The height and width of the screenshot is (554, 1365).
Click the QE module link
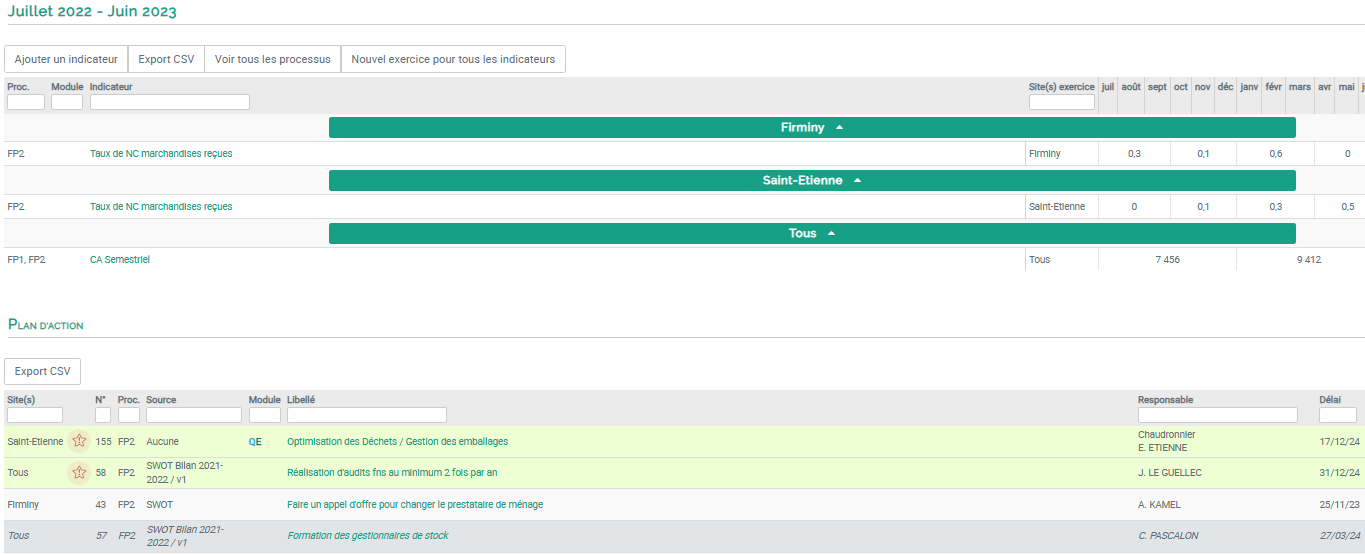click(255, 441)
